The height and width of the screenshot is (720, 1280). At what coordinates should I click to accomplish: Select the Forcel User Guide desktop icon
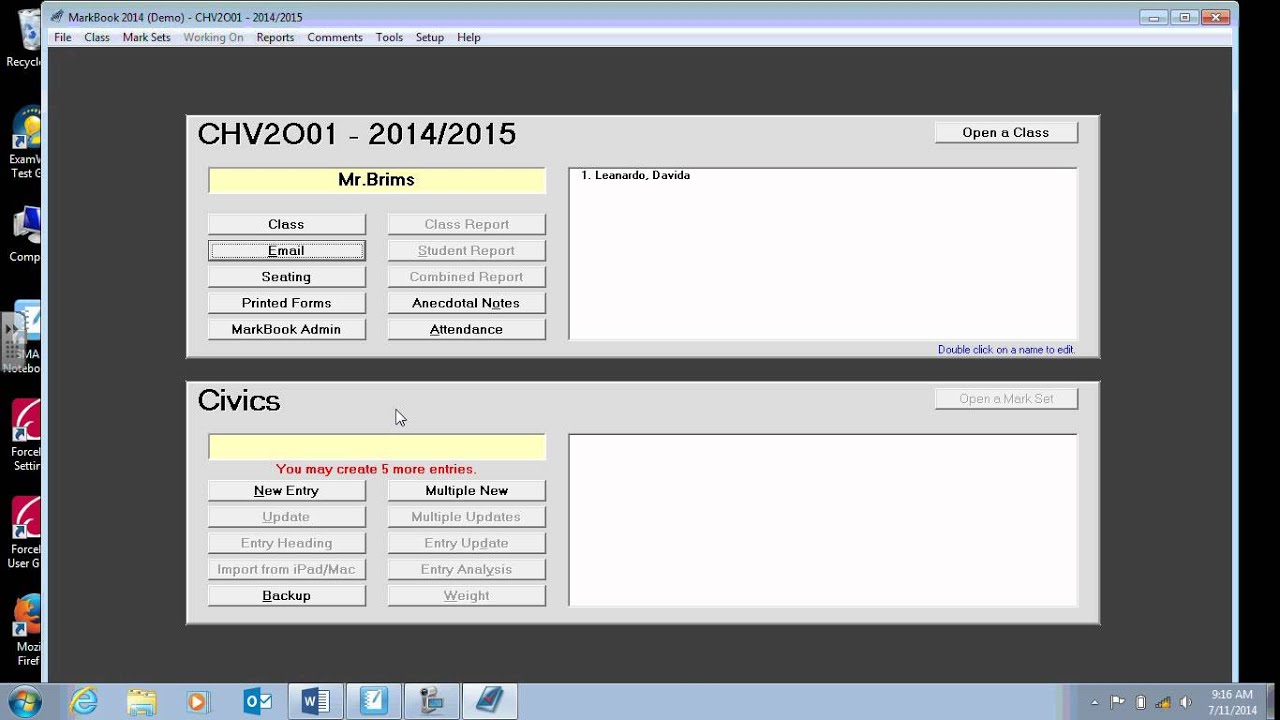pyautogui.click(x=26, y=534)
